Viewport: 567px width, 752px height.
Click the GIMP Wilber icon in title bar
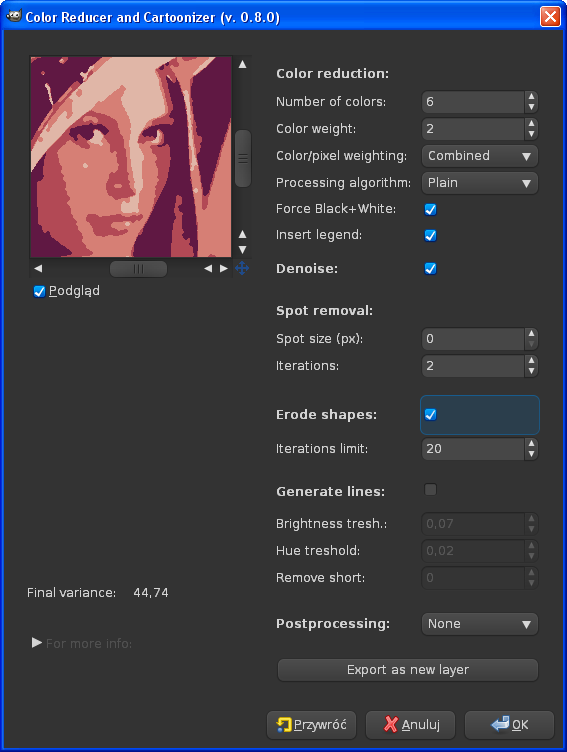[x=13, y=16]
